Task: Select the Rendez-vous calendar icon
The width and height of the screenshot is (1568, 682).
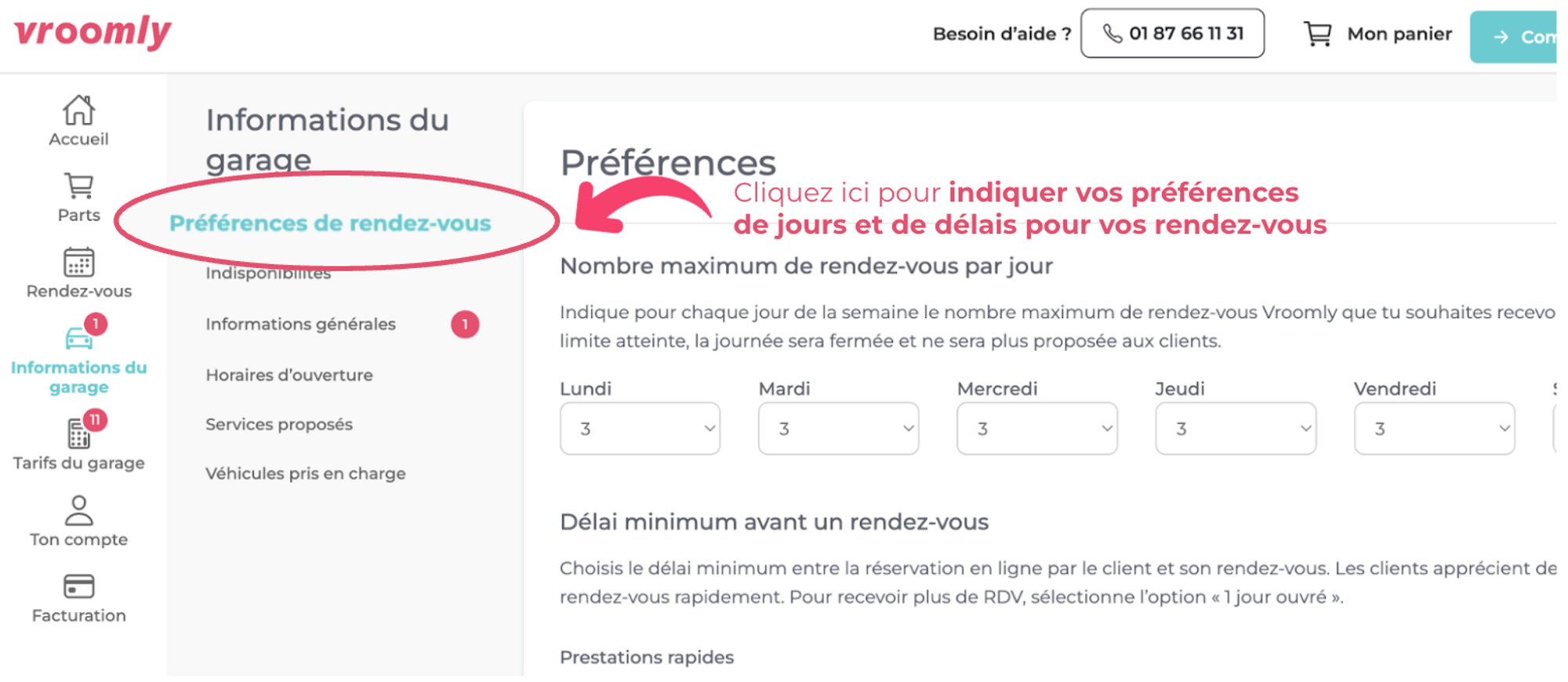Action: coord(78,262)
